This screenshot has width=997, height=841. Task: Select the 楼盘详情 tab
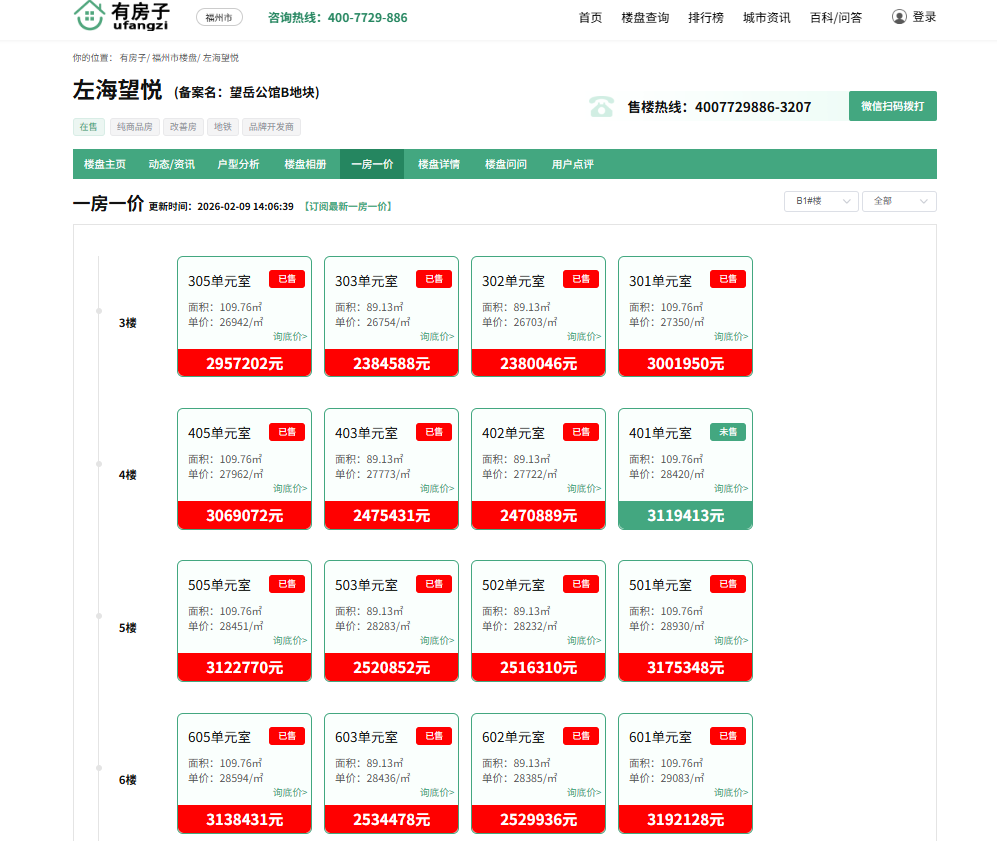tap(439, 164)
